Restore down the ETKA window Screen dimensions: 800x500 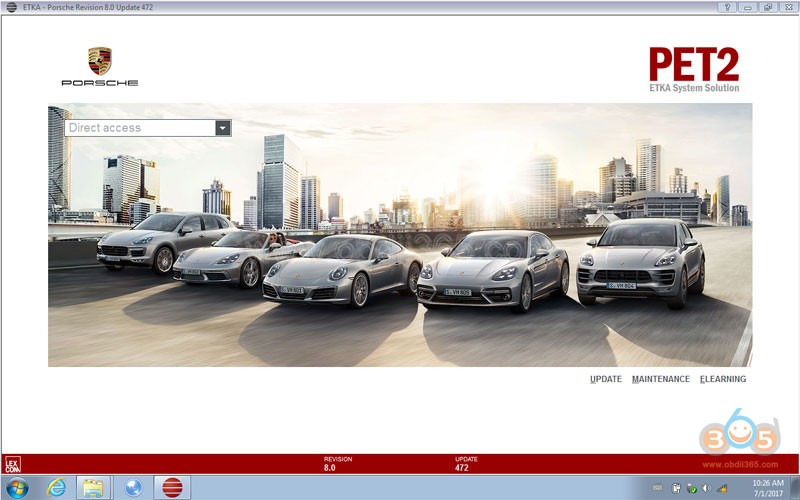(767, 7)
